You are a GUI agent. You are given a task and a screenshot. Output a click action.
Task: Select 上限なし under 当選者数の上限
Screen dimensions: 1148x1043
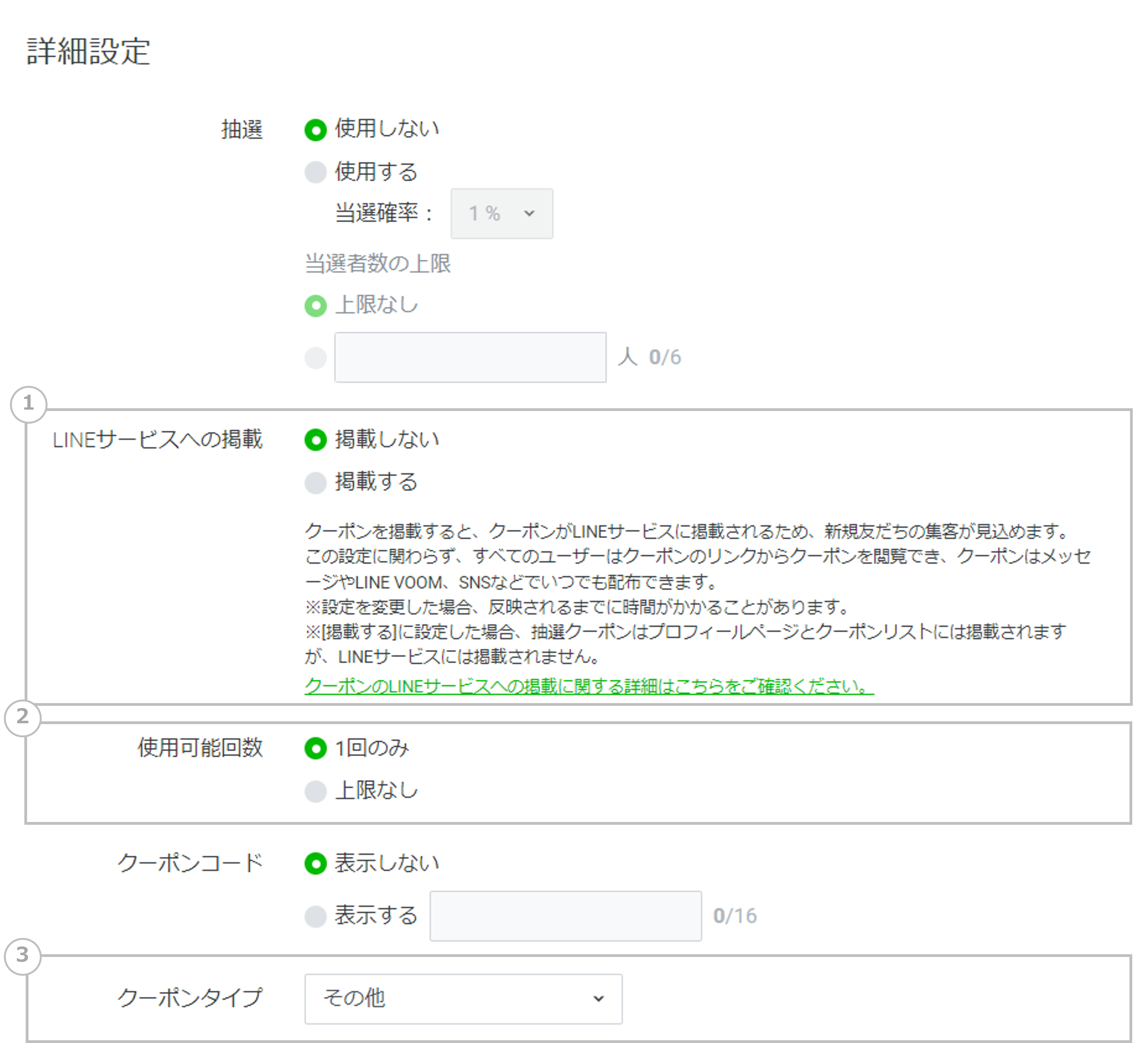coord(315,306)
